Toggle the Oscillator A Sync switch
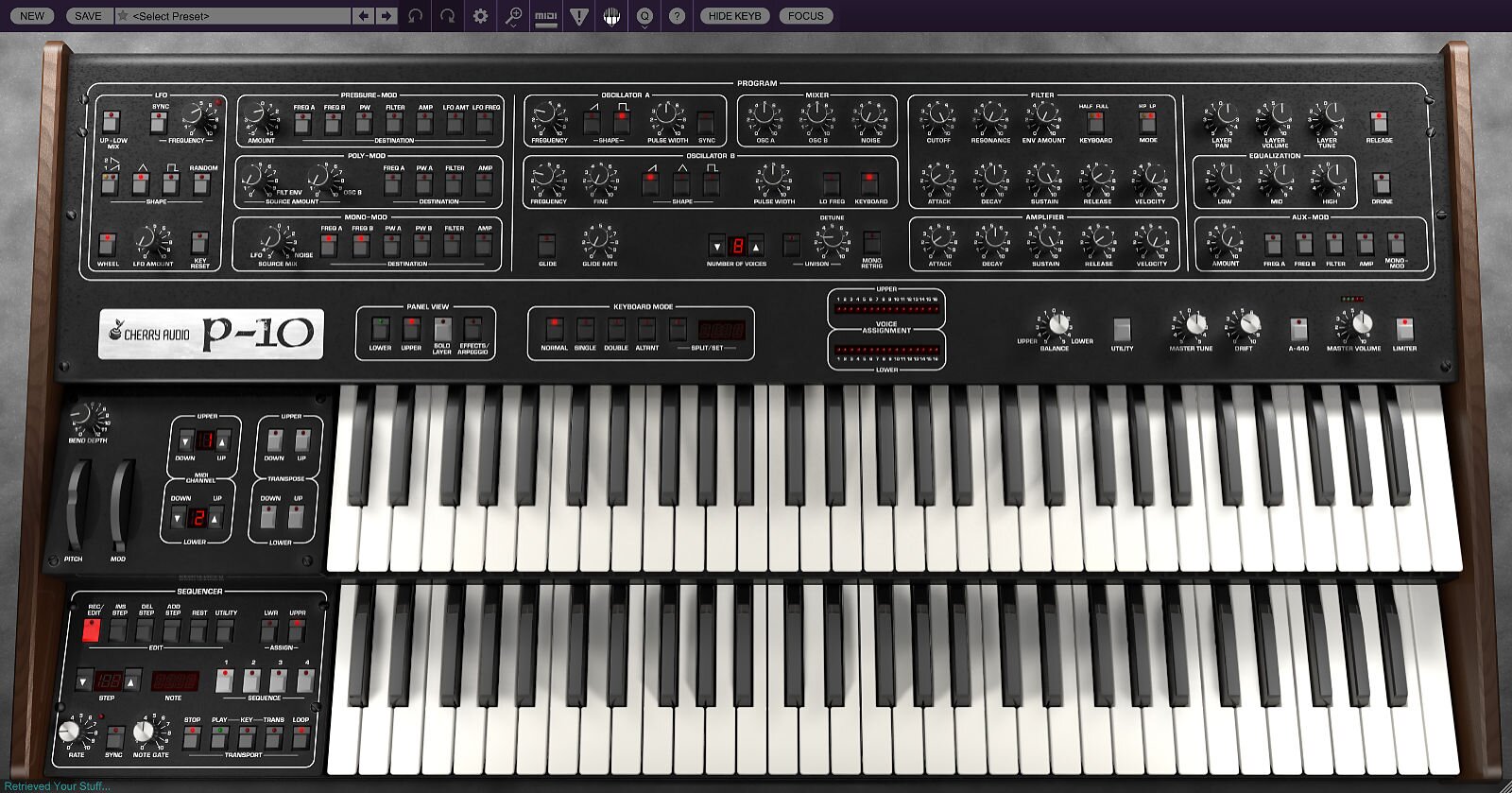This screenshot has width=1512, height=793. (706, 121)
